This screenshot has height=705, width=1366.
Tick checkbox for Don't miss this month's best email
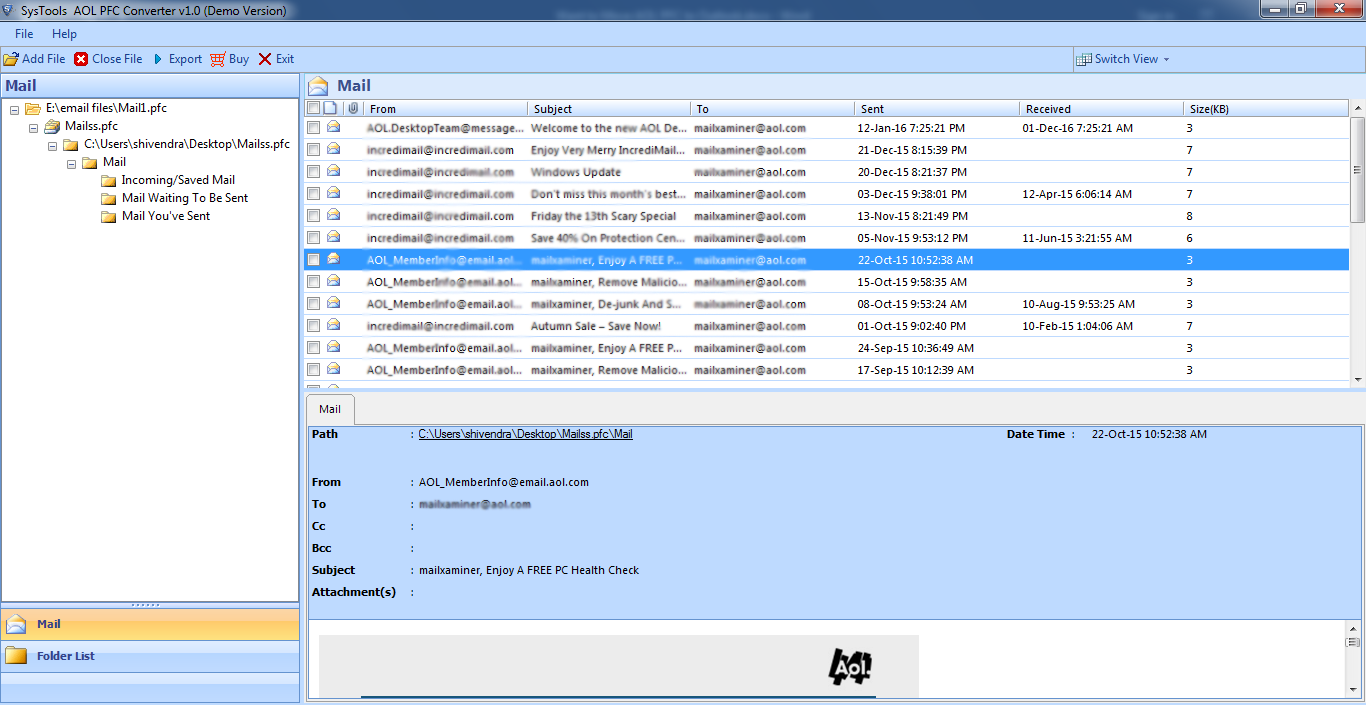point(313,194)
